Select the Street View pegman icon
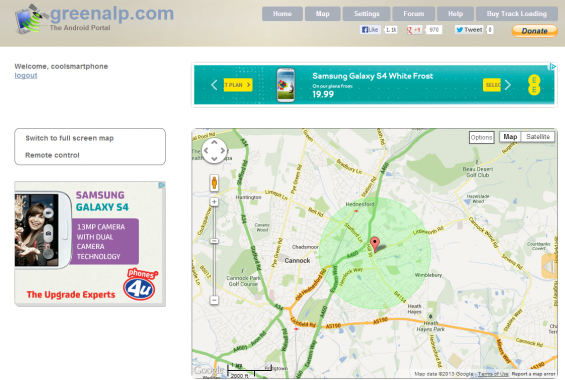565x380 pixels. [214, 183]
